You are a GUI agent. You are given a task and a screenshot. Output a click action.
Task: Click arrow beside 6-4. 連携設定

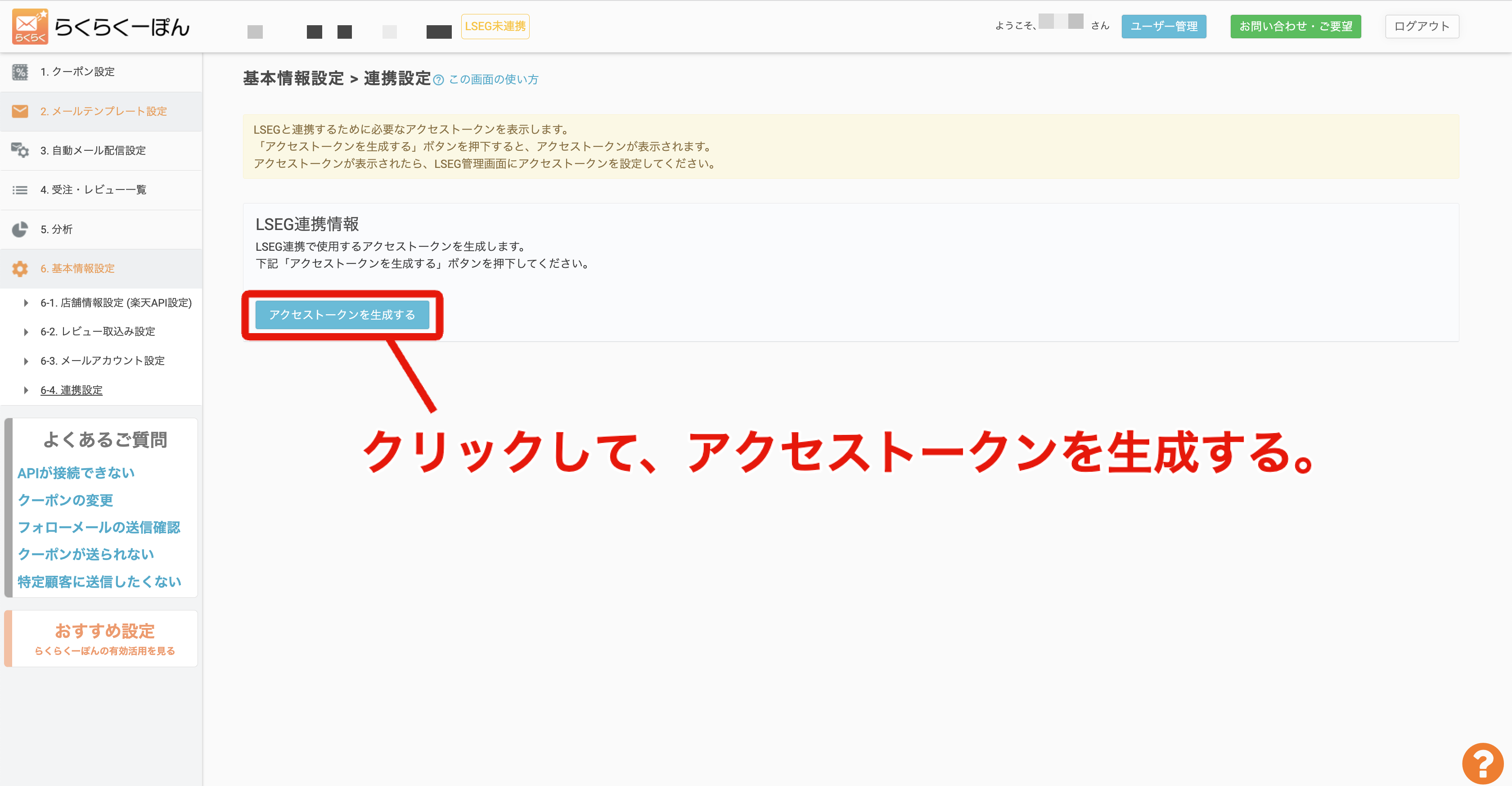[26, 390]
